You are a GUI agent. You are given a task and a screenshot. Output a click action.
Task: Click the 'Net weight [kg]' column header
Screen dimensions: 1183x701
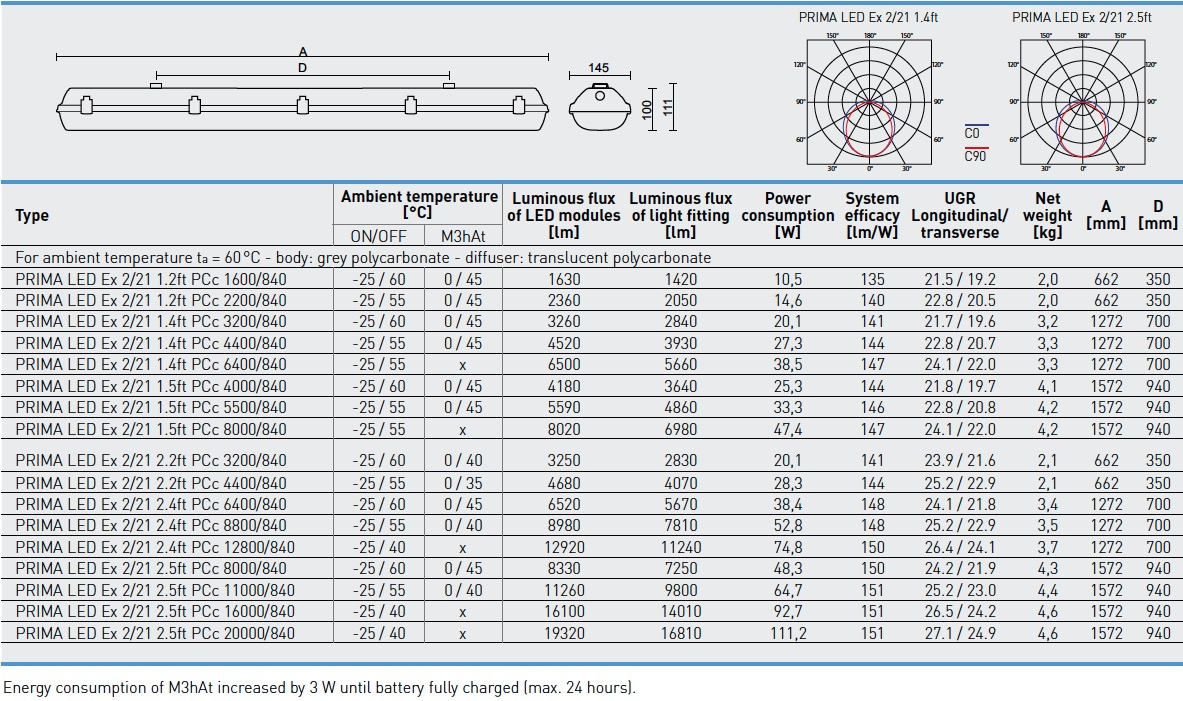tap(1047, 215)
